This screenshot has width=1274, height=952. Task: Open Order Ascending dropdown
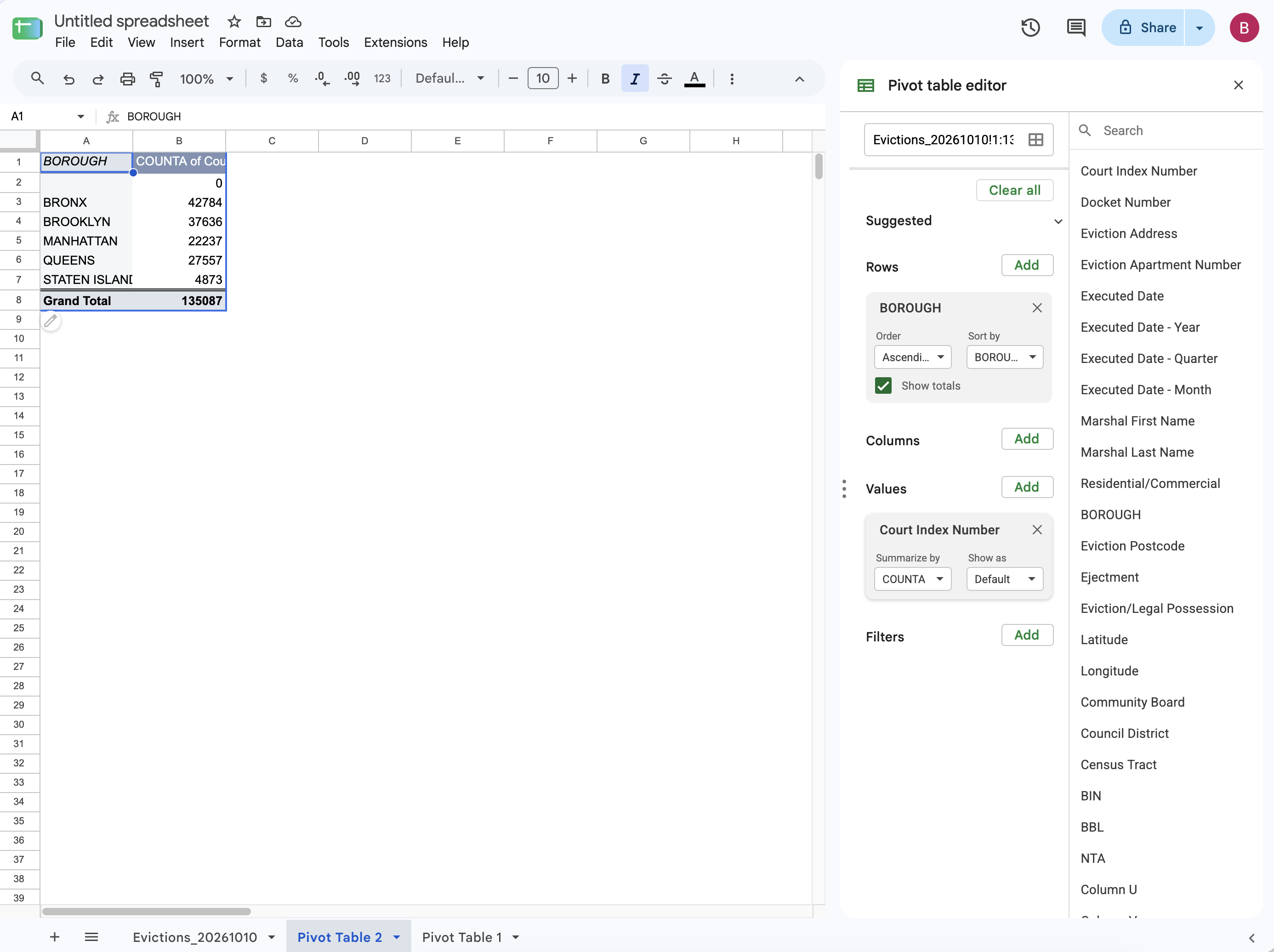(x=912, y=357)
